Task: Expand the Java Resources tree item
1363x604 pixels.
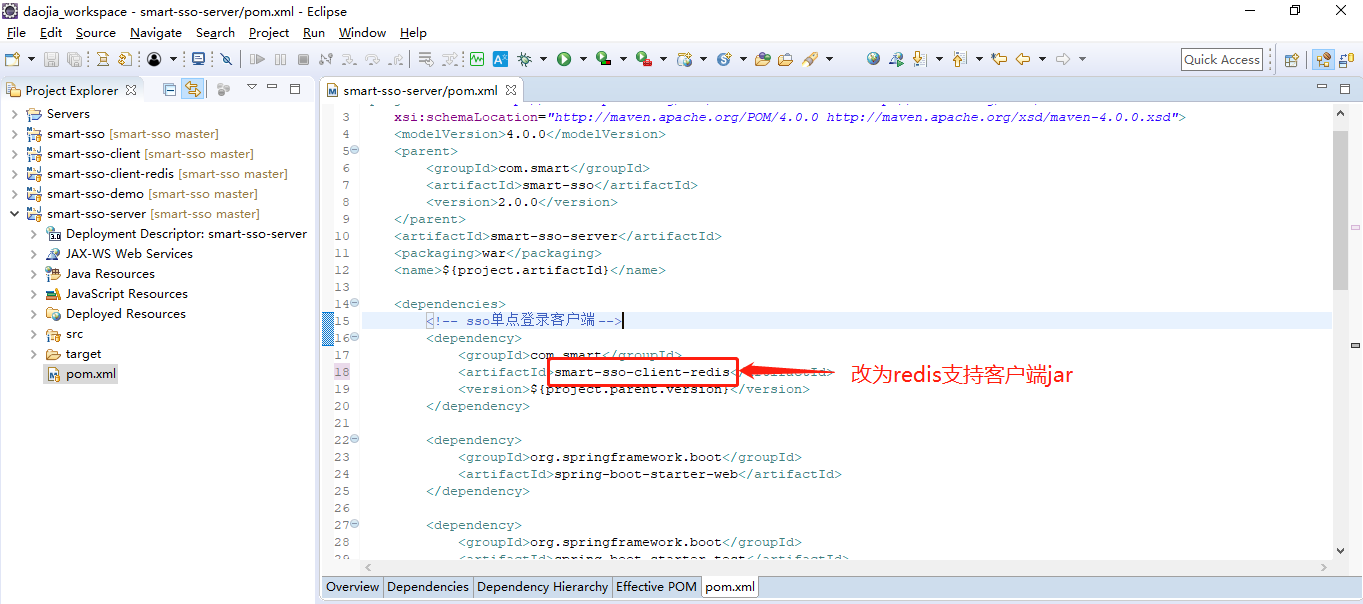Action: point(33,273)
